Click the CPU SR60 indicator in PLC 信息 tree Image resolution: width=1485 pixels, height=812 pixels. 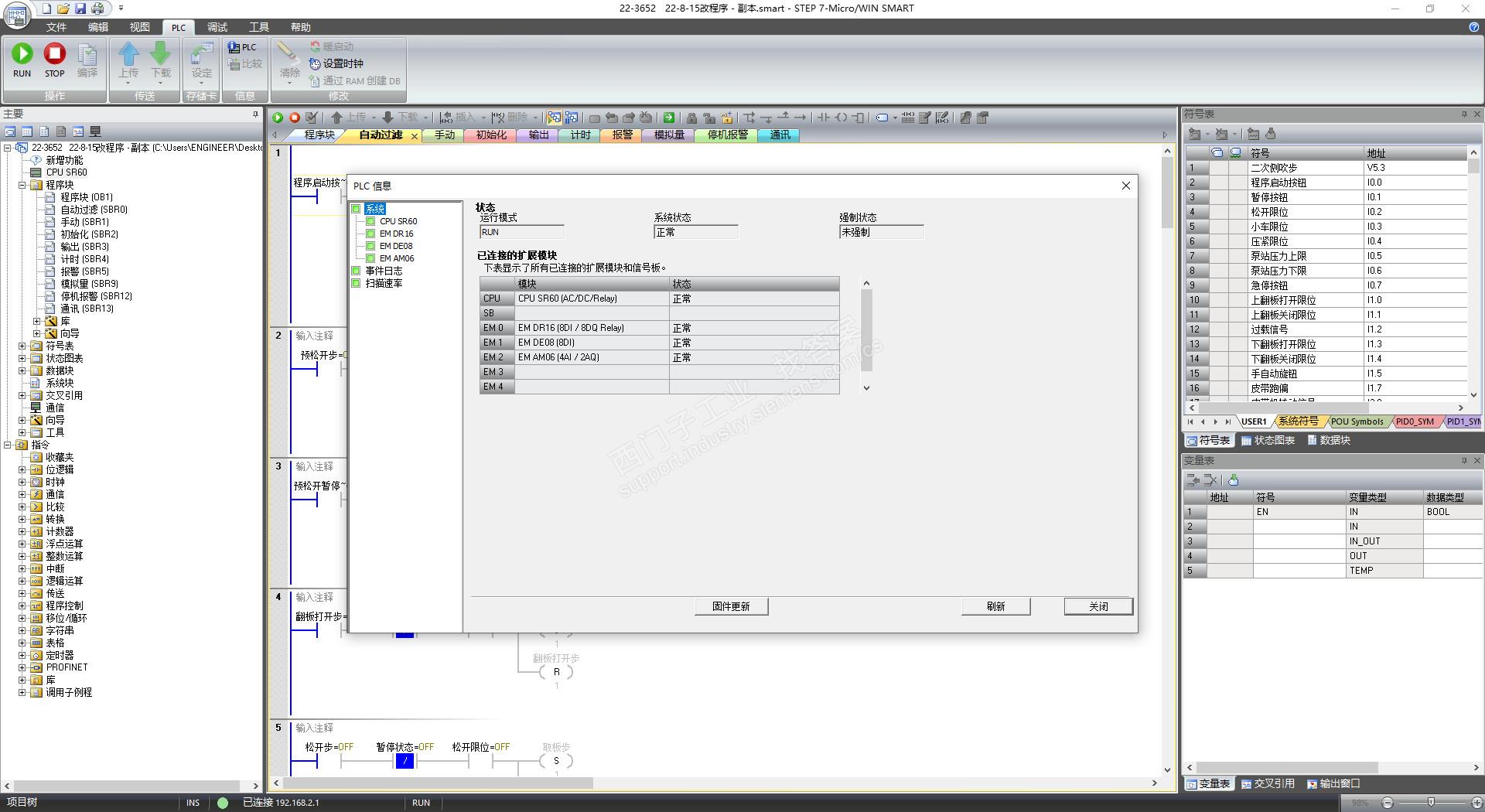click(370, 221)
